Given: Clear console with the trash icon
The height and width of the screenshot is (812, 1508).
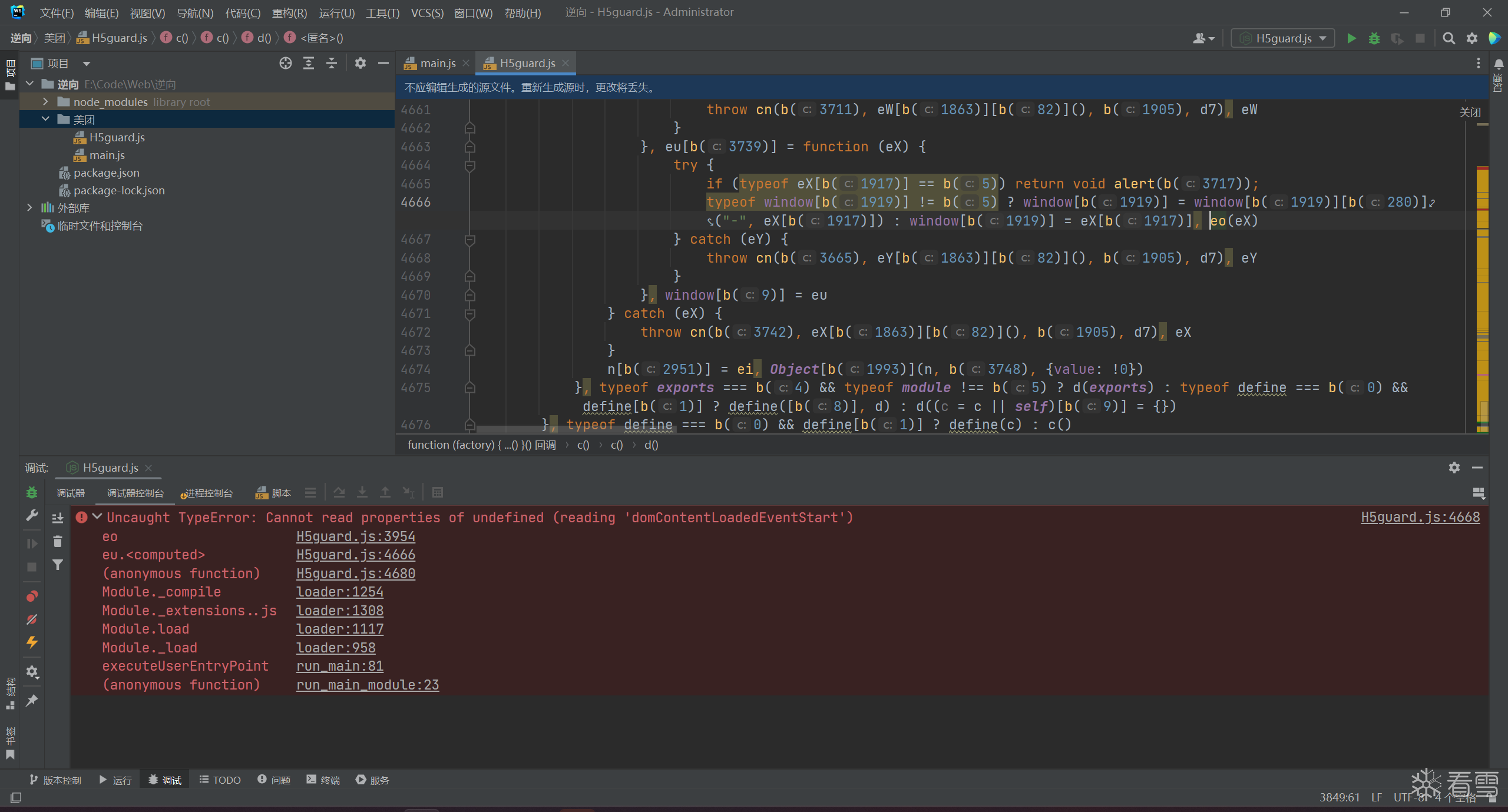Looking at the screenshot, I should click(58, 541).
